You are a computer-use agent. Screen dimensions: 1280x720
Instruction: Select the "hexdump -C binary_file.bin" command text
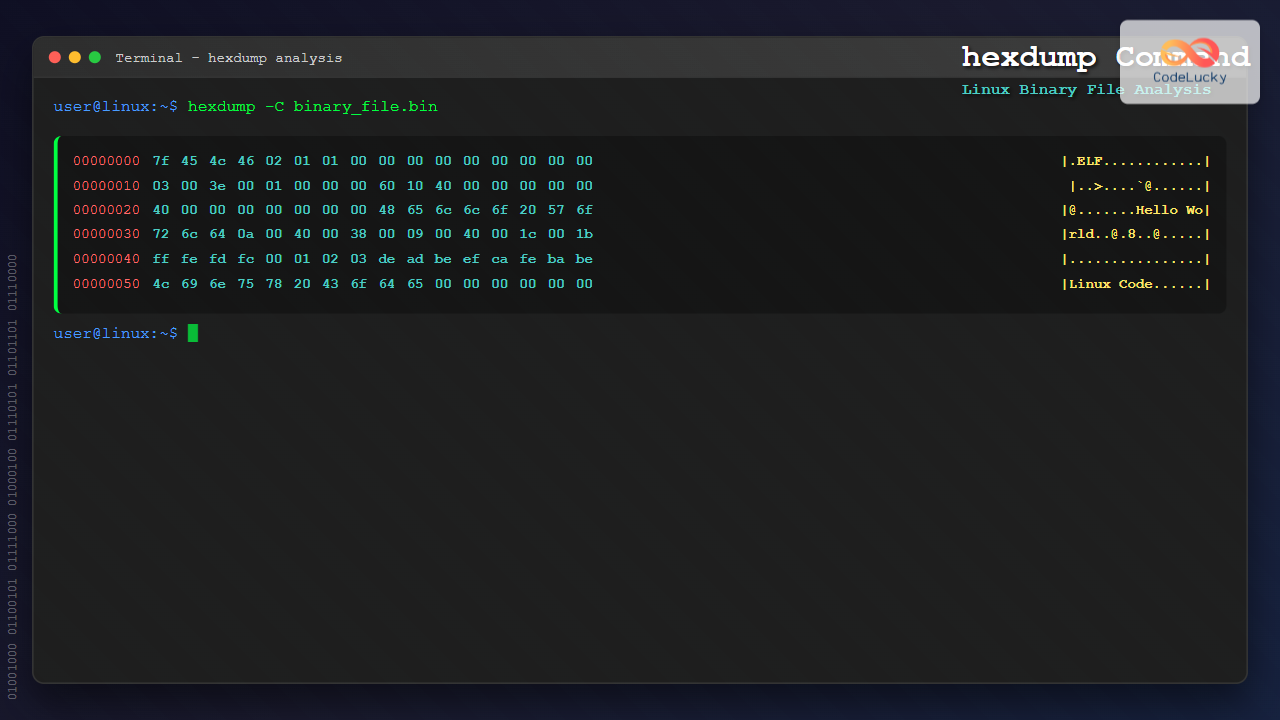312,106
